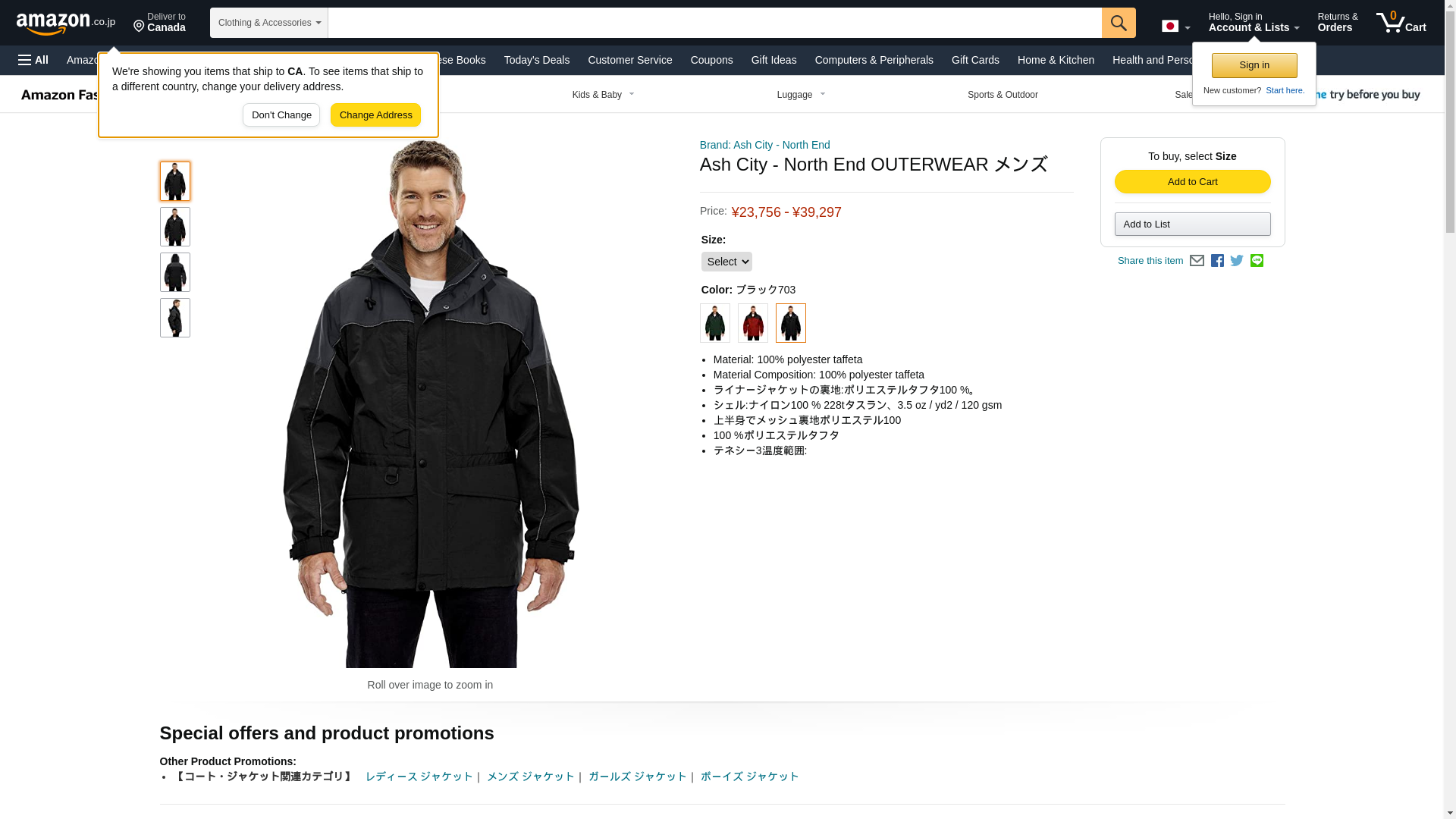1456x819 pixels.
Task: Click the Change Address button
Action: pos(375,115)
